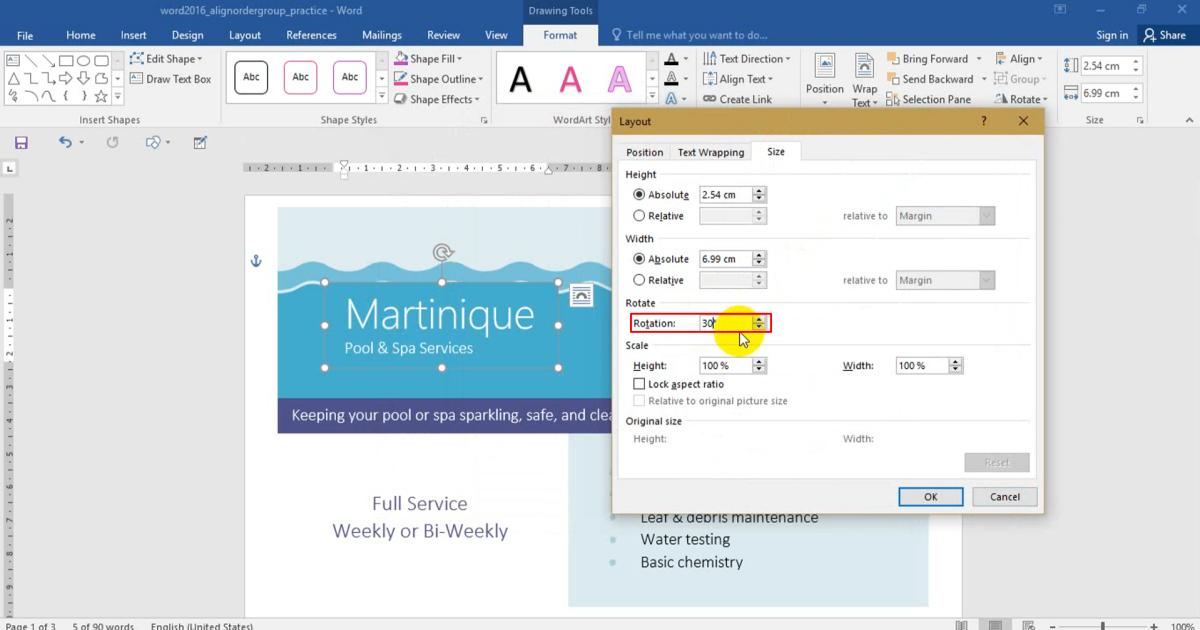Open the Mailings ribbon tab
1200x630 pixels.
coord(381,35)
